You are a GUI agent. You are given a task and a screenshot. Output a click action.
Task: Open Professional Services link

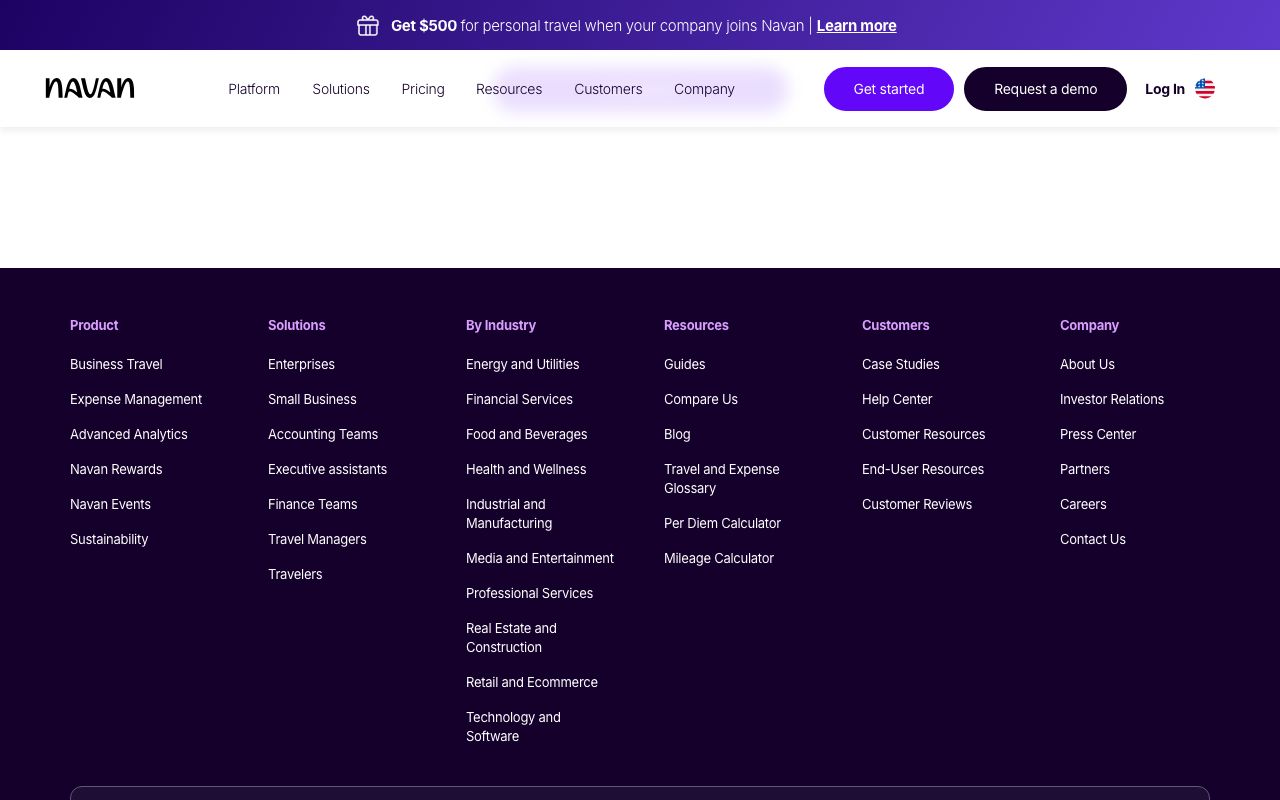pyautogui.click(x=529, y=594)
